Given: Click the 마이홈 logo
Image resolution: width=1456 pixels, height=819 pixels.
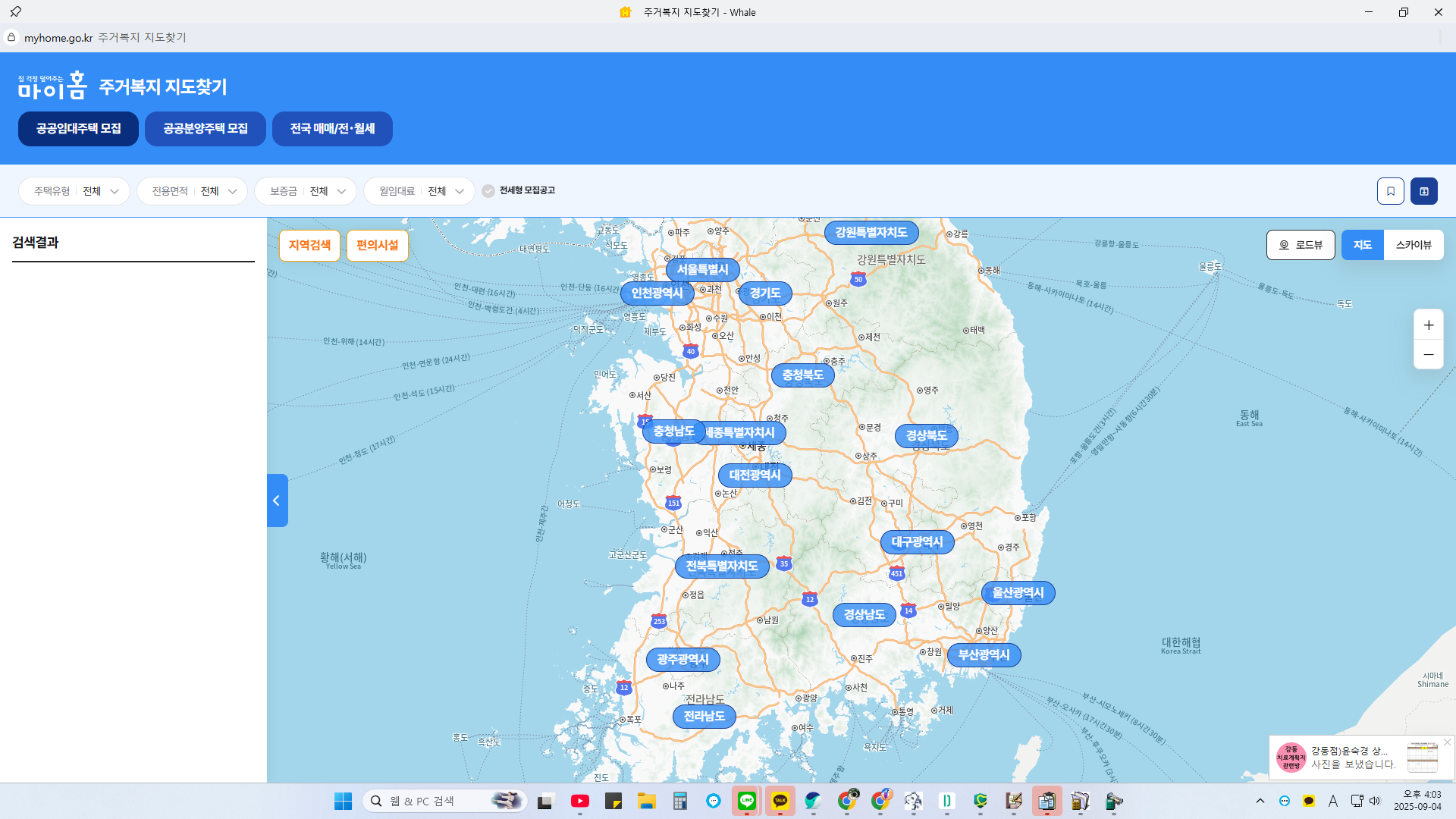Looking at the screenshot, I should coord(52,86).
